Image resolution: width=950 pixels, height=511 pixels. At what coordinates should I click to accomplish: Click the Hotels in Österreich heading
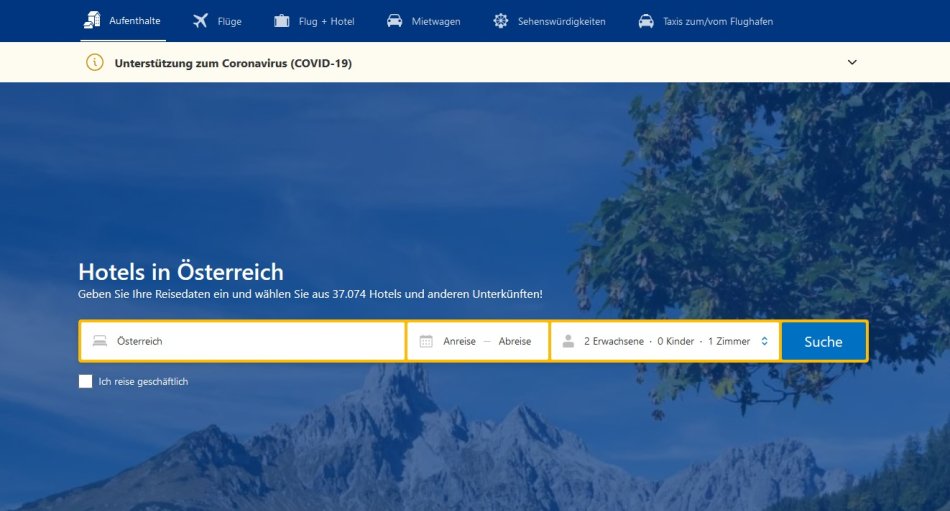181,272
